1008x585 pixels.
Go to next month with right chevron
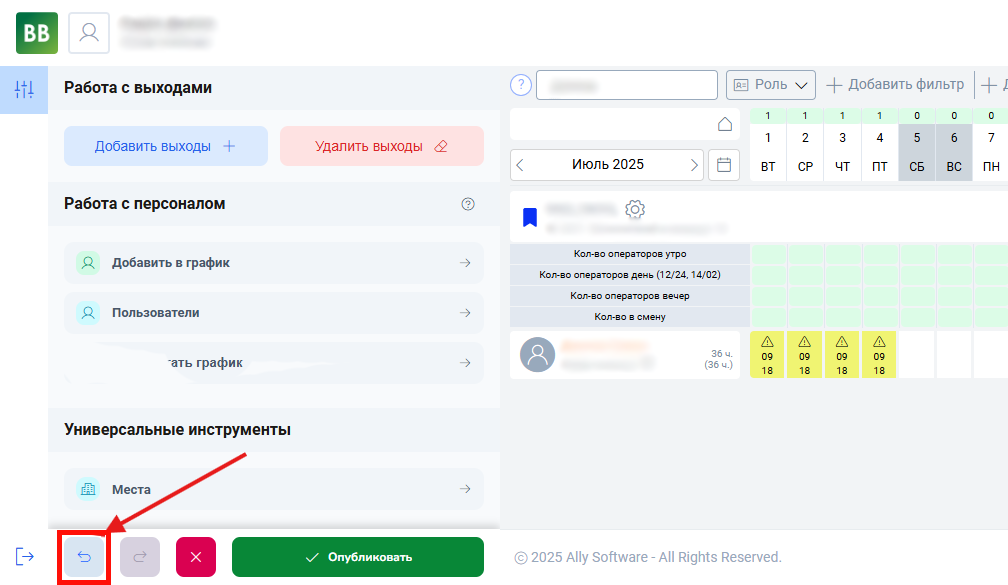[694, 164]
